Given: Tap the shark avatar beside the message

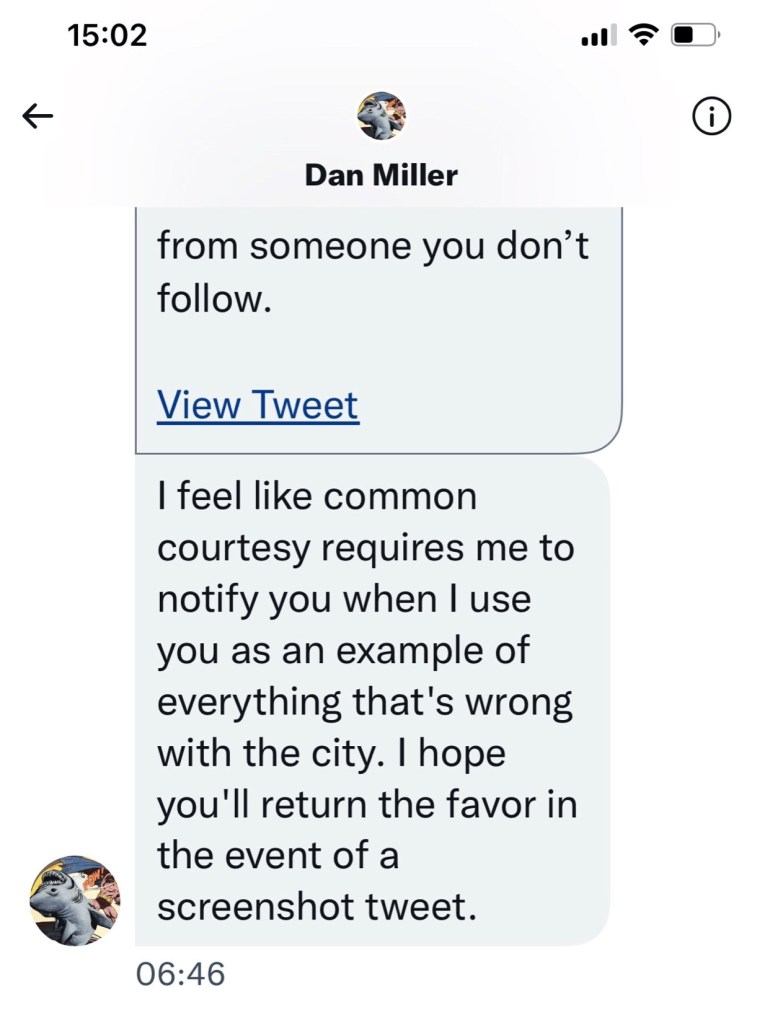Looking at the screenshot, I should point(75,900).
